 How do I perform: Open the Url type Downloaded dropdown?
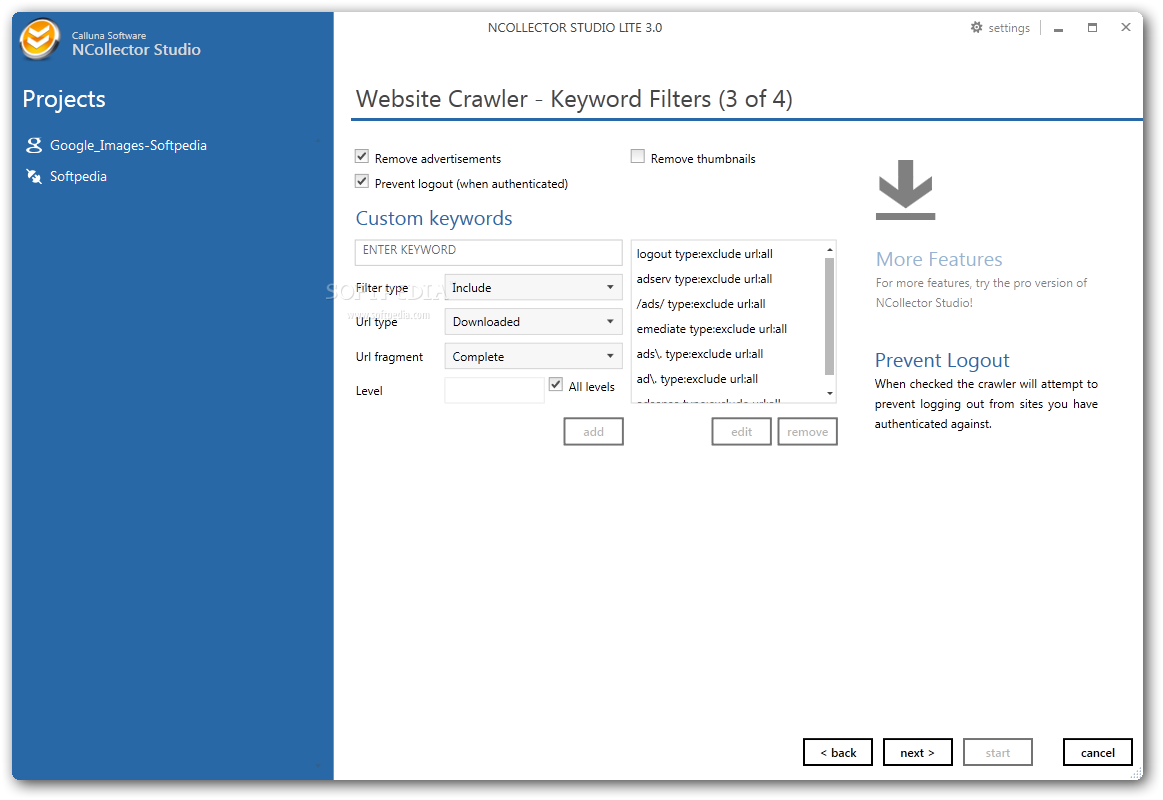[533, 322]
